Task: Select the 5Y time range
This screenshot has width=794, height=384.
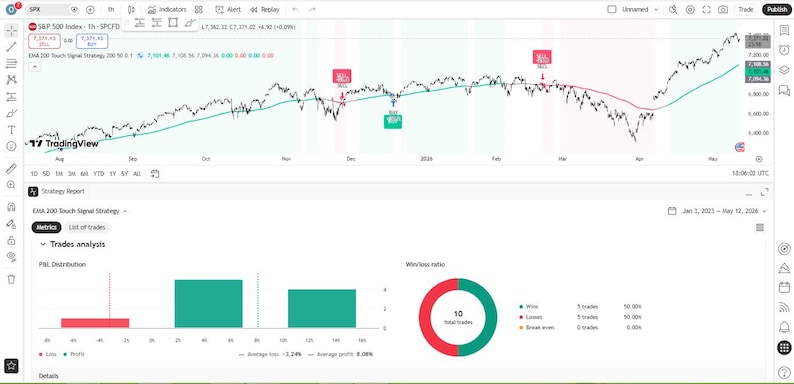Action: (124, 174)
